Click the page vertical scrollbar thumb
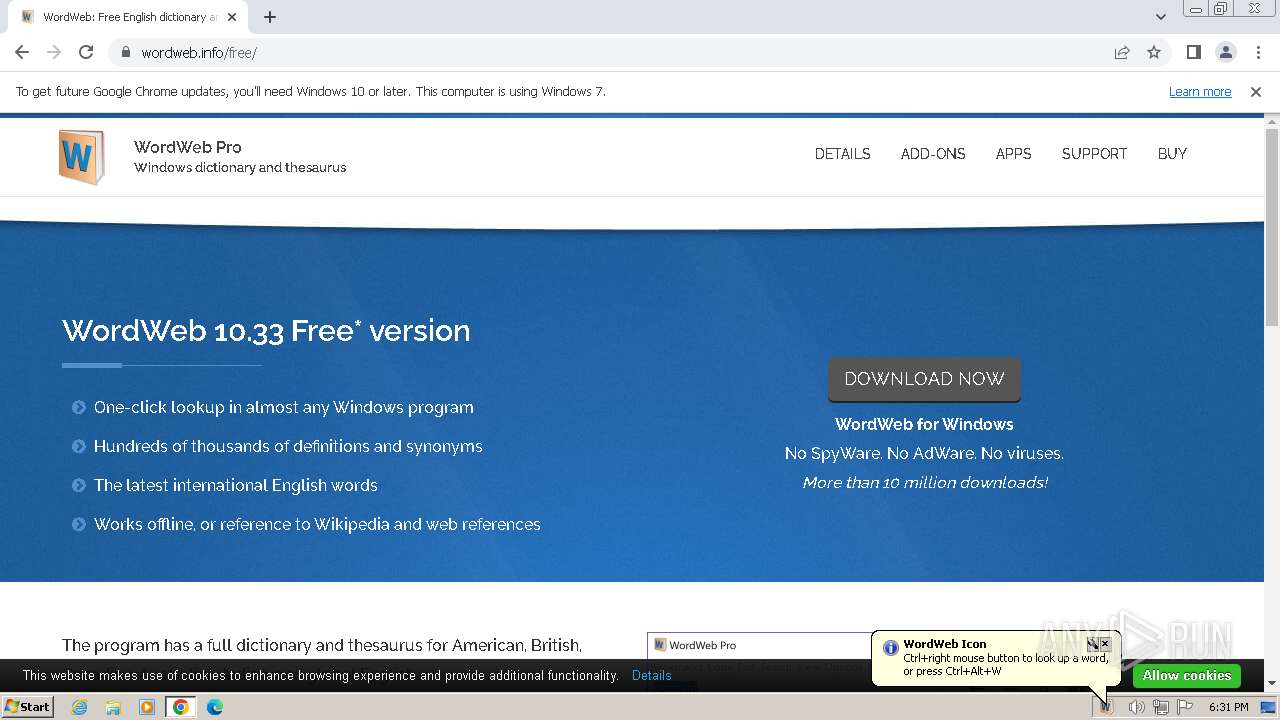This screenshot has height=720, width=1280. (1272, 227)
